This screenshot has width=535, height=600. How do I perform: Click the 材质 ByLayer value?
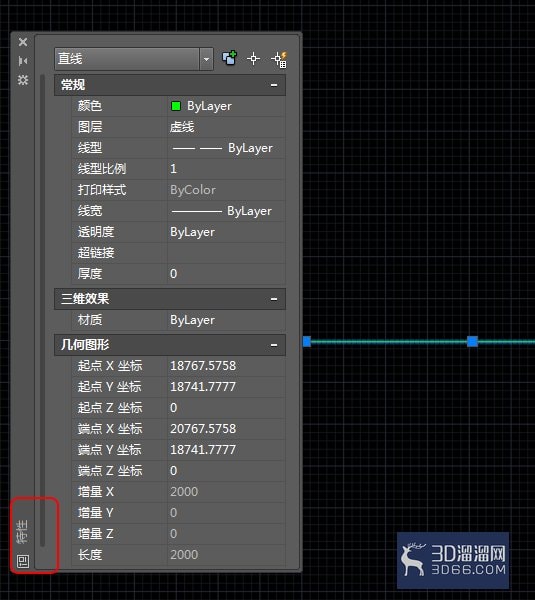coord(226,320)
